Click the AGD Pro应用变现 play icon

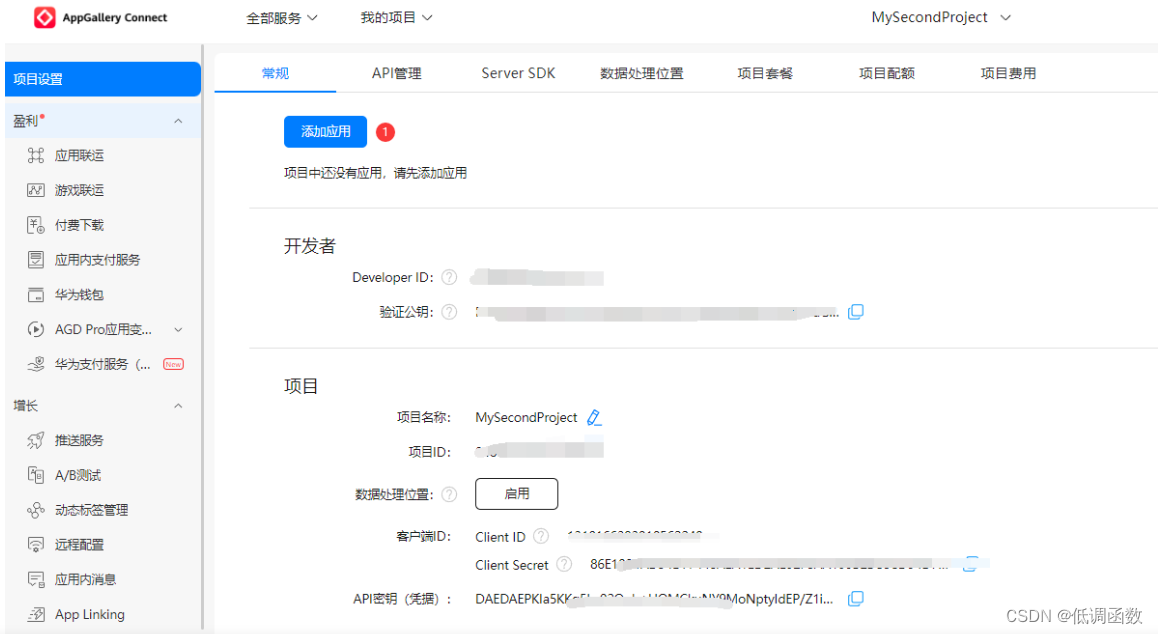click(x=35, y=329)
